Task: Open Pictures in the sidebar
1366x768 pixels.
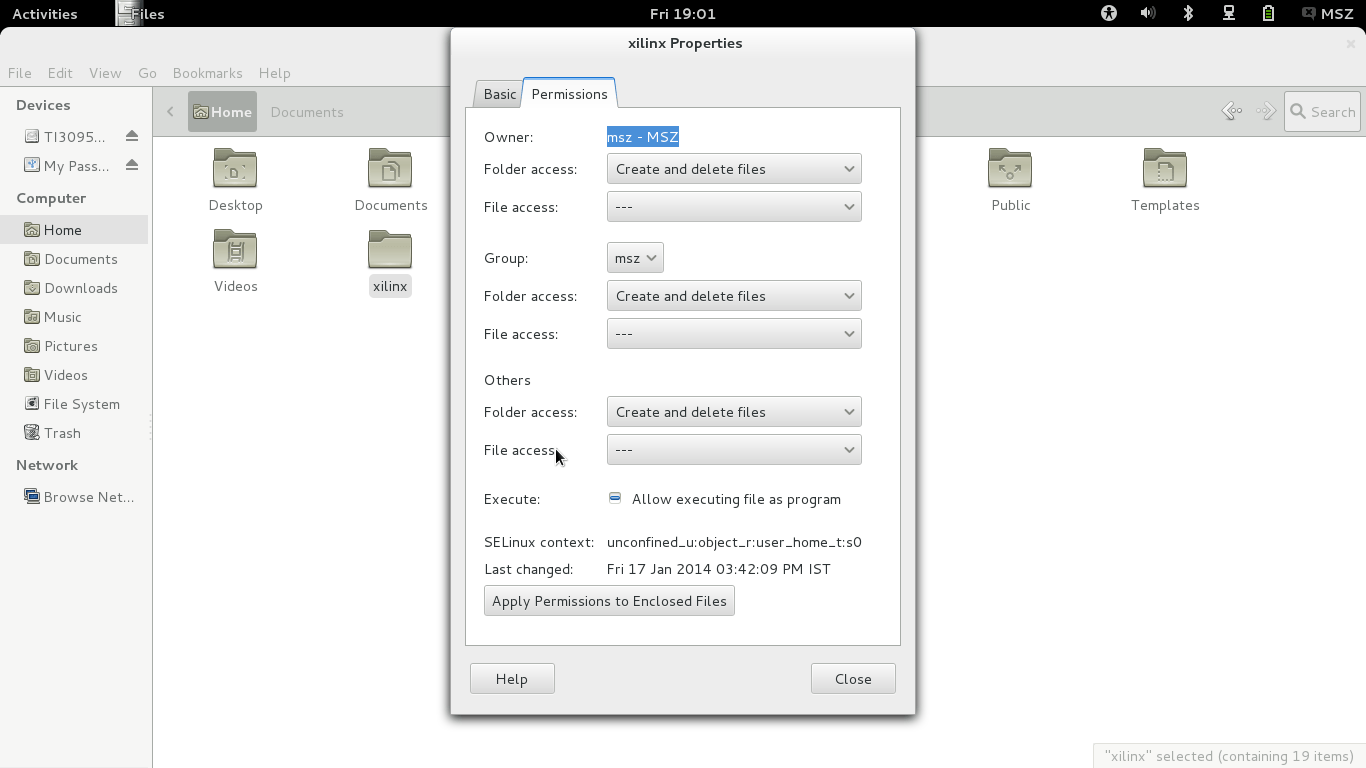Action: pos(74,346)
